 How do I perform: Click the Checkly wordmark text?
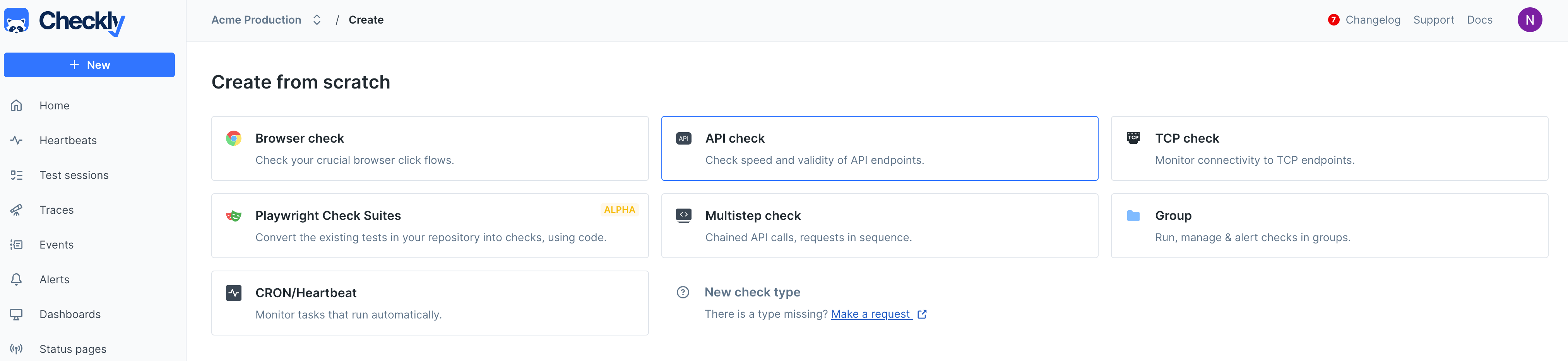[x=82, y=22]
